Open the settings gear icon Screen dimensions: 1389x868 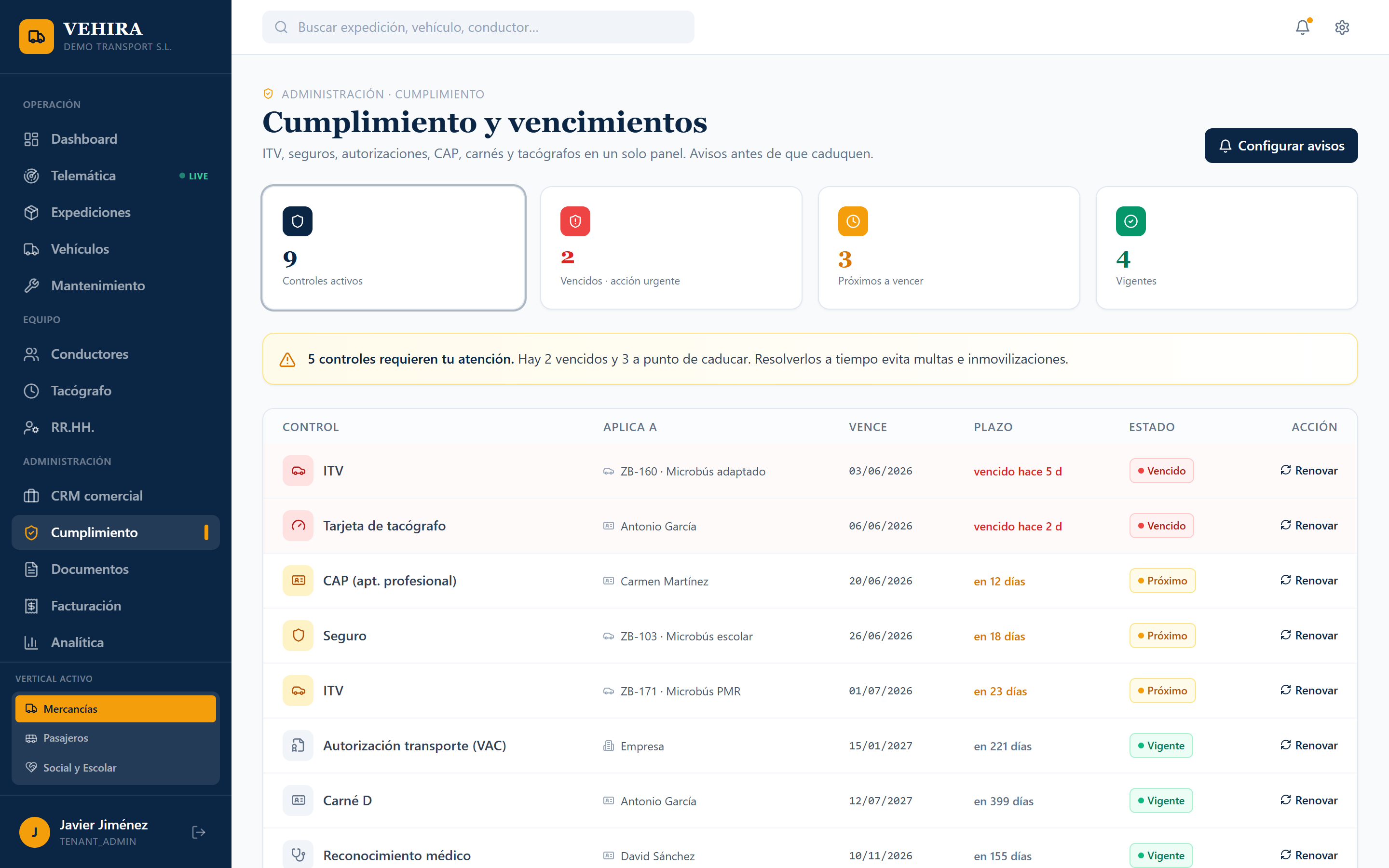tap(1342, 27)
